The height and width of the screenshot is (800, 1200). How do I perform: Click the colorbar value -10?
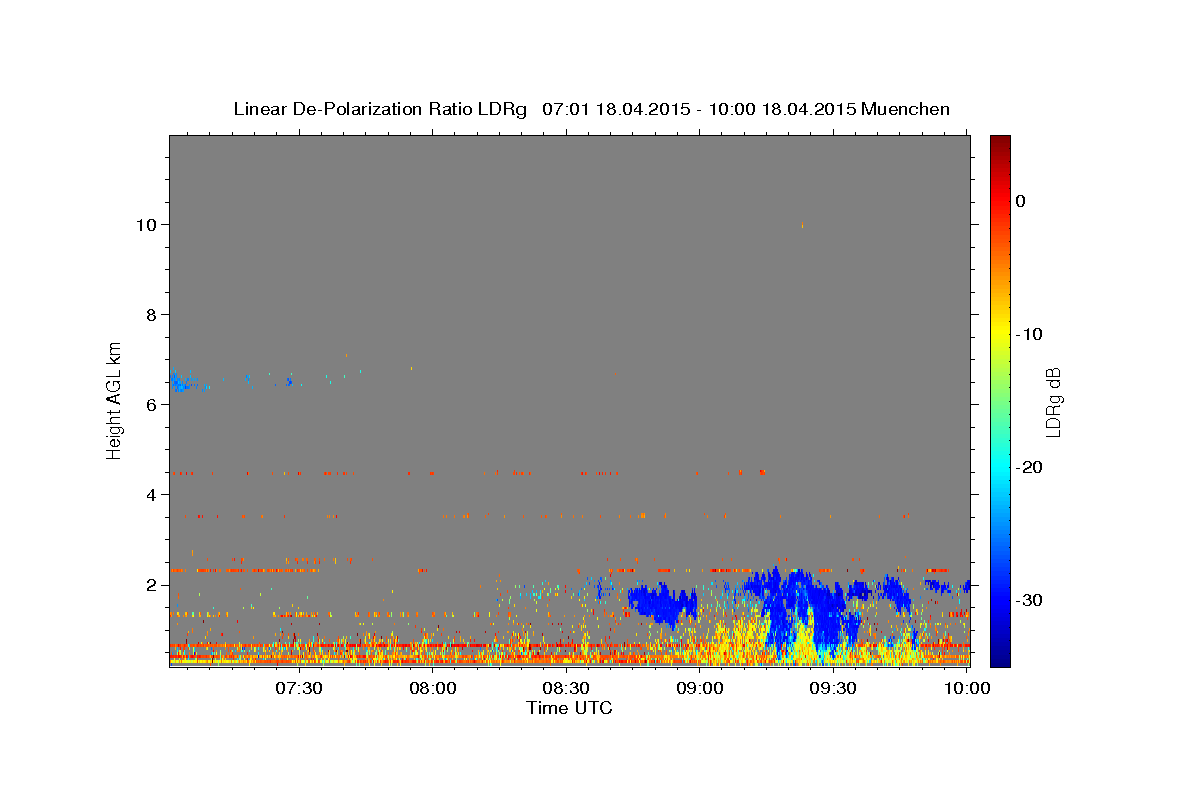pos(1030,334)
